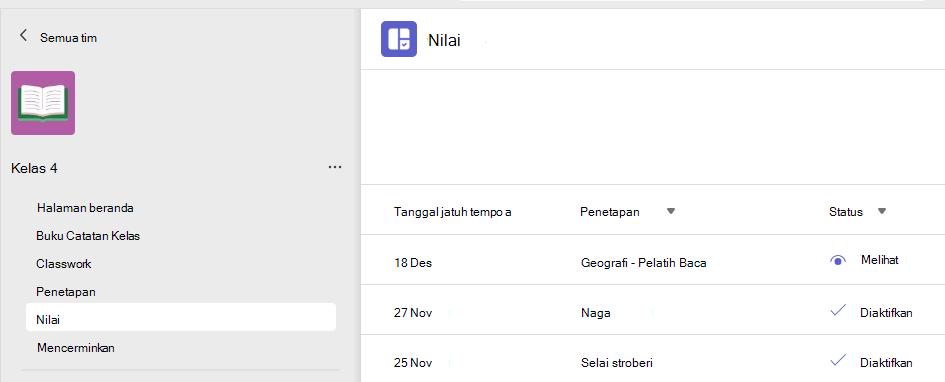Open the Kelas 4 more options ellipsis
945x382 pixels.
pos(335,167)
